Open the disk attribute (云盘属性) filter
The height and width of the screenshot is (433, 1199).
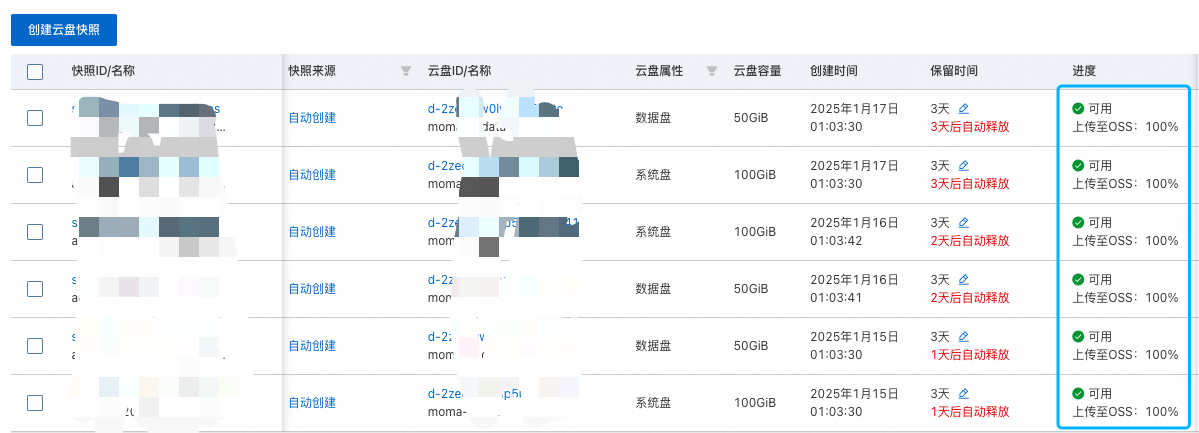711,71
